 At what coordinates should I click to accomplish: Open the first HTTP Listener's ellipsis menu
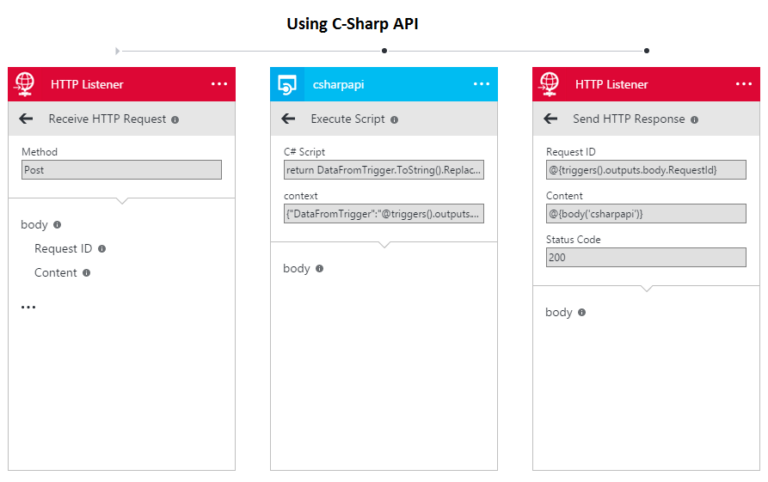(x=219, y=84)
